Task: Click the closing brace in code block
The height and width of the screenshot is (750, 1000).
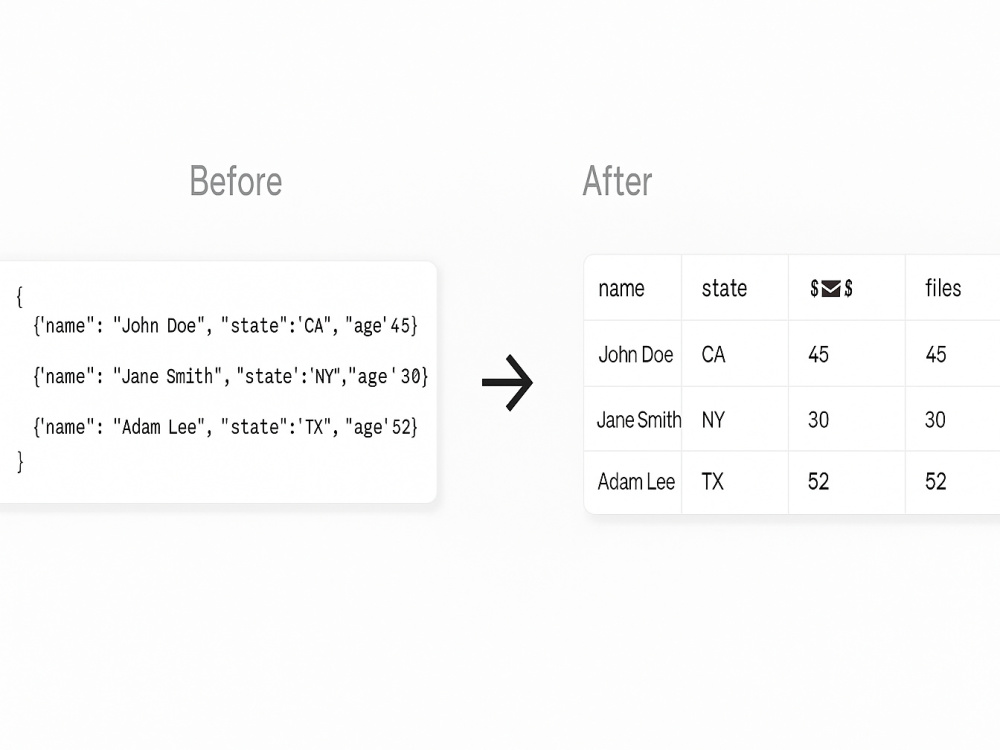Action: (20, 461)
